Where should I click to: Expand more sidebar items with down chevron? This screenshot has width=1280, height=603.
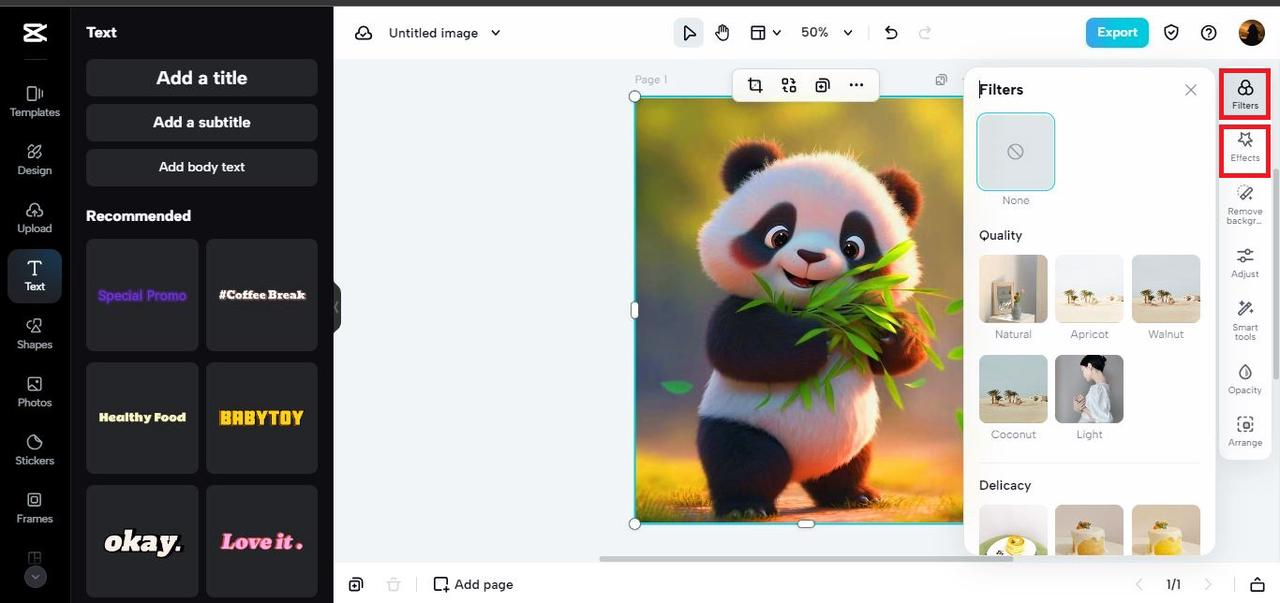[x=35, y=577]
